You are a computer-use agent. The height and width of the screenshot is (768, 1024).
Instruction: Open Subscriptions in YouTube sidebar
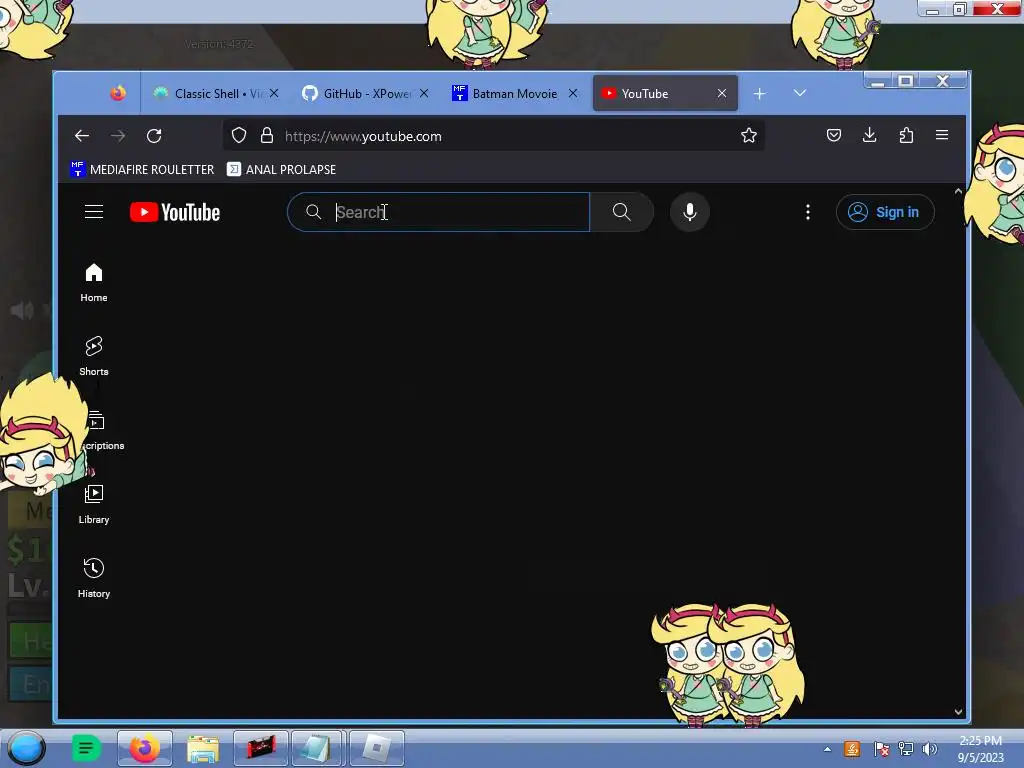coord(98,431)
